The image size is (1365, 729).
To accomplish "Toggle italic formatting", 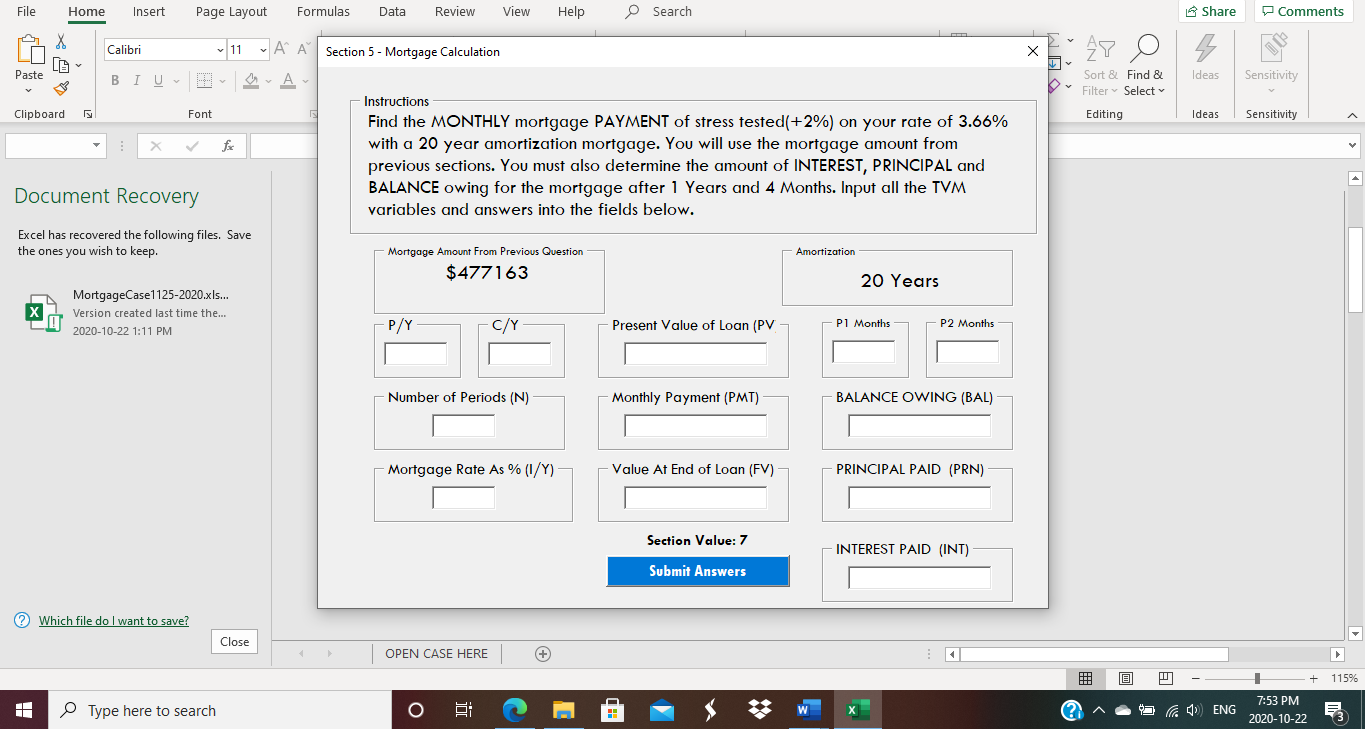I will tap(136, 80).
